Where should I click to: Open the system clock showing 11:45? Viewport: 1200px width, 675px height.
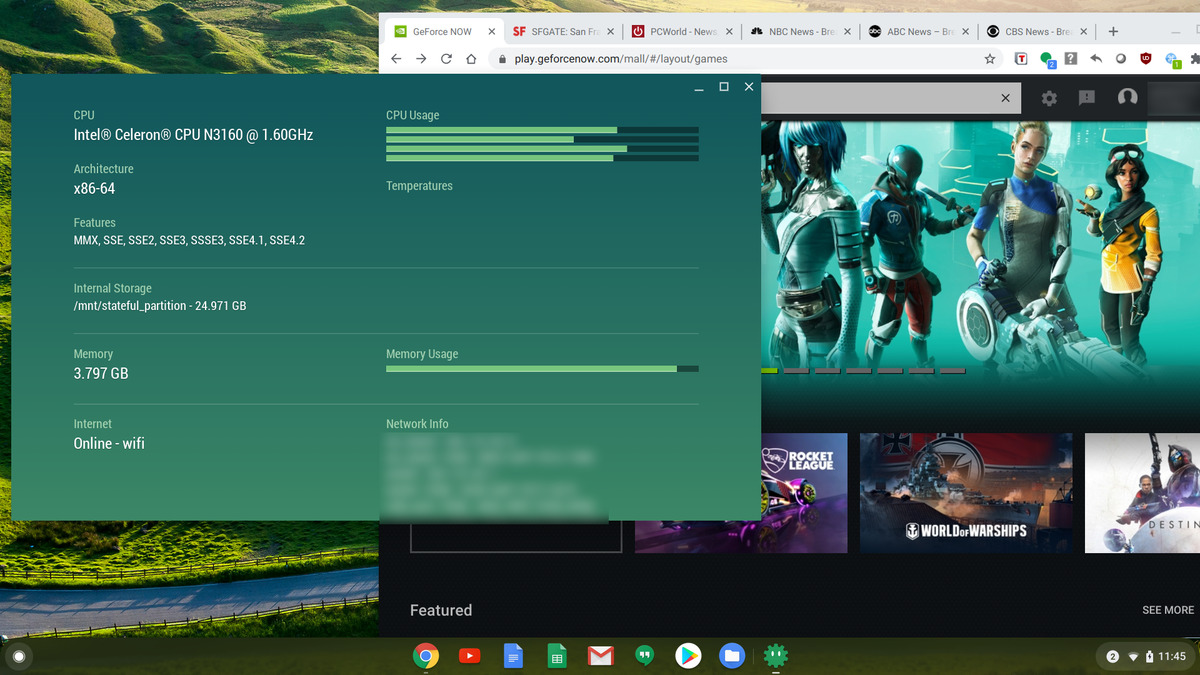(1173, 657)
